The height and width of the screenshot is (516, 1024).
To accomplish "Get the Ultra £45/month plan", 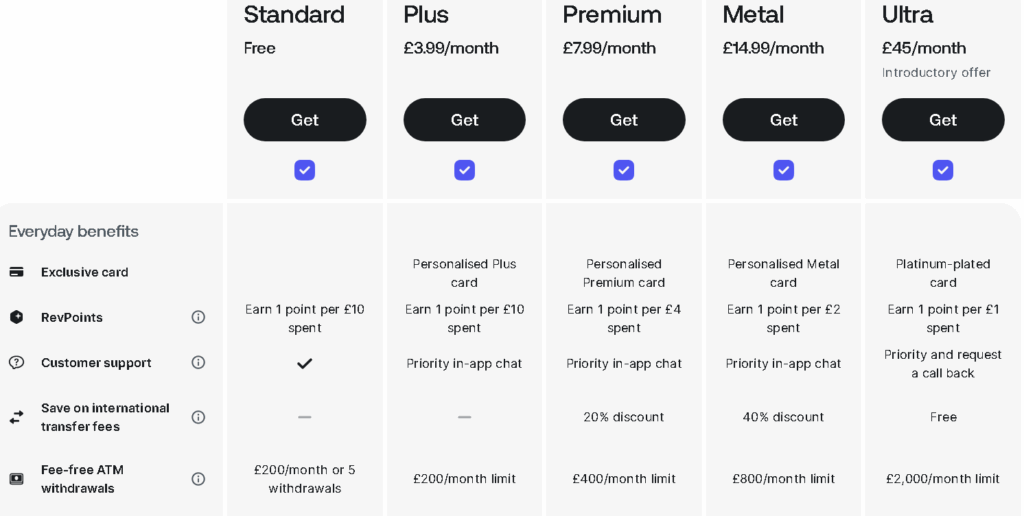I will pos(943,120).
